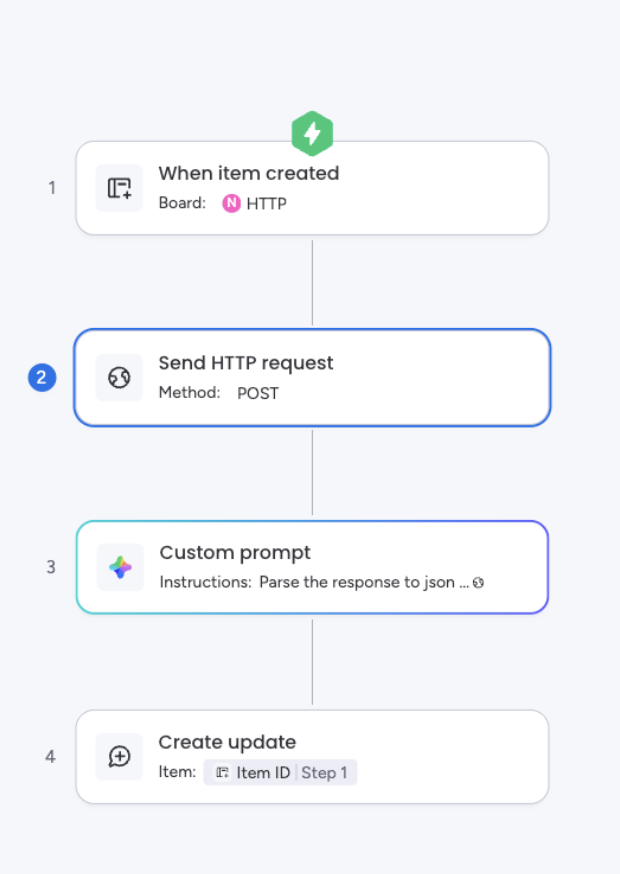The image size is (620, 874).
Task: Click step number 4 label
Action: (50, 756)
